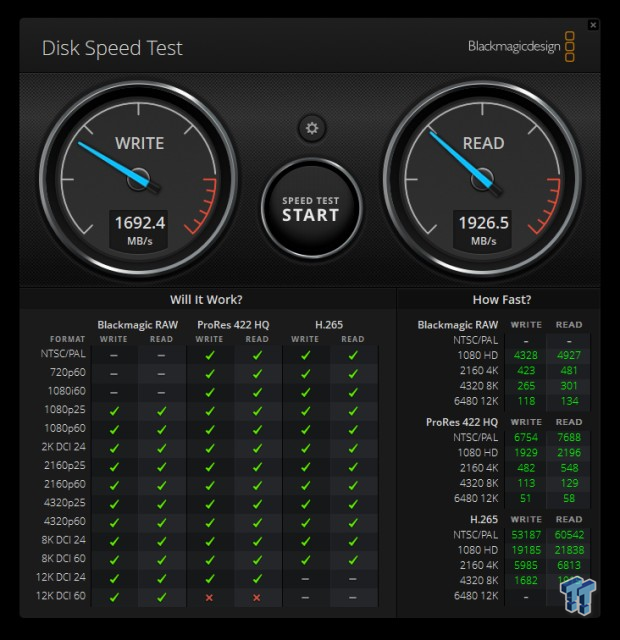Click the 5985 H.265 2160 4K write value

(526, 565)
